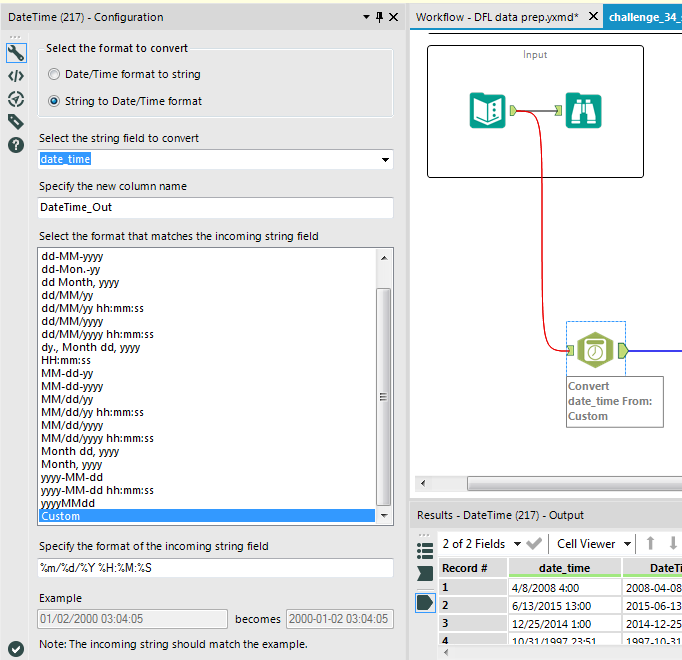682x660 pixels.
Task: Select the Browse binoculars tool on canvas
Action: pos(583,110)
